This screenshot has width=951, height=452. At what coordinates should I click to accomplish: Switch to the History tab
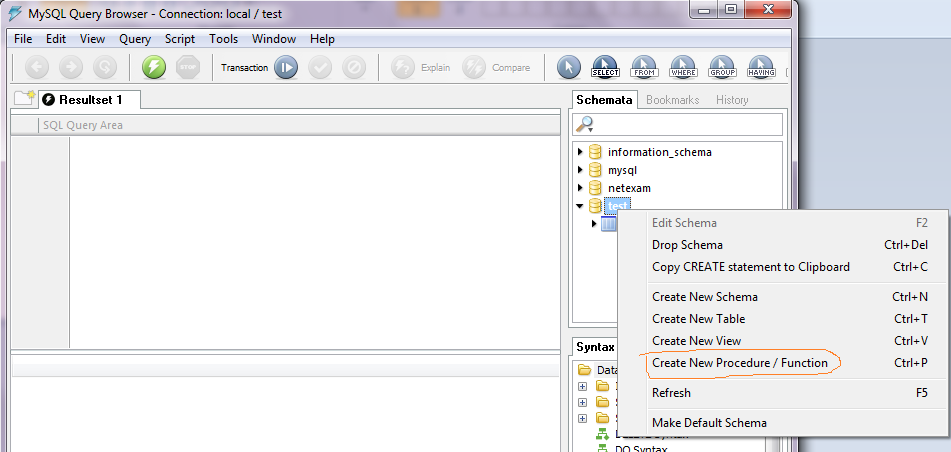pos(732,100)
